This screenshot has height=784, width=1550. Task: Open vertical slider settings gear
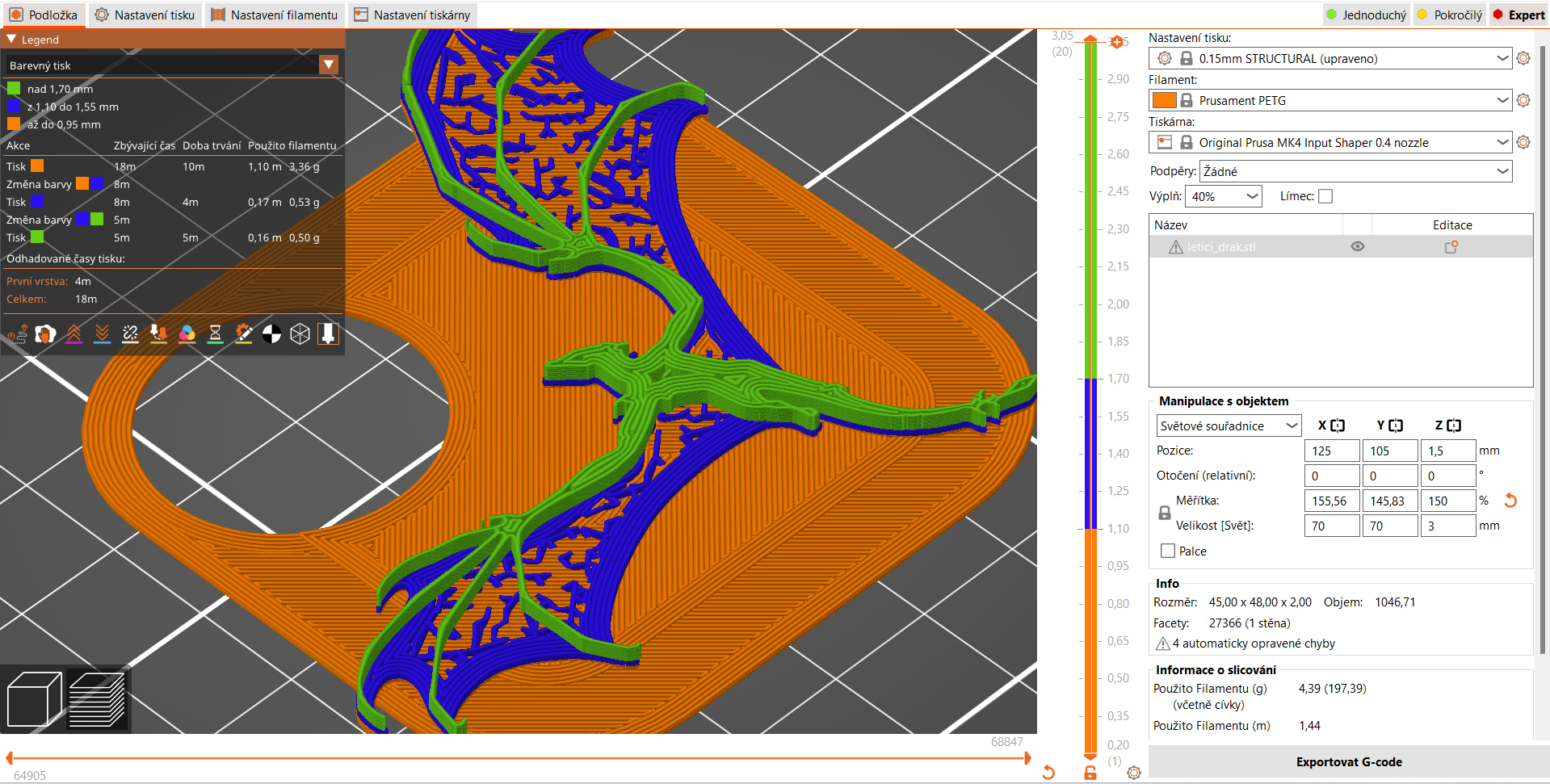1134,773
